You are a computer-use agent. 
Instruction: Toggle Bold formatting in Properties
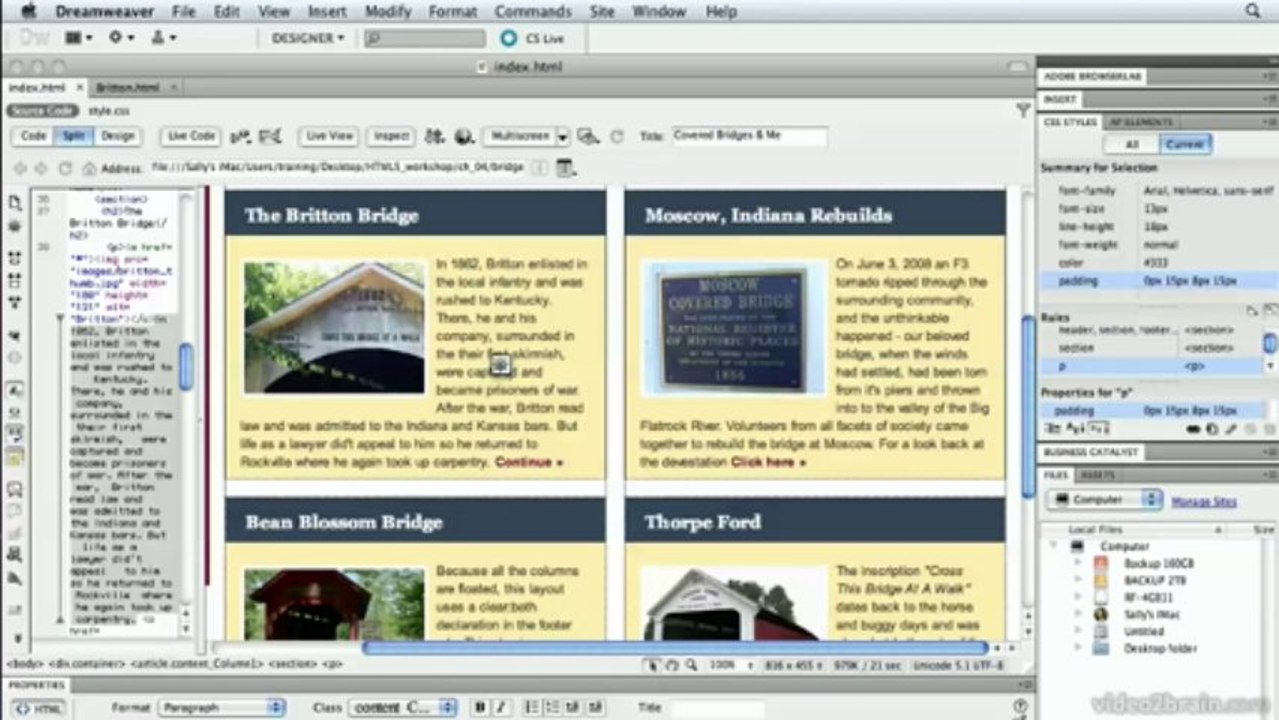[480, 707]
